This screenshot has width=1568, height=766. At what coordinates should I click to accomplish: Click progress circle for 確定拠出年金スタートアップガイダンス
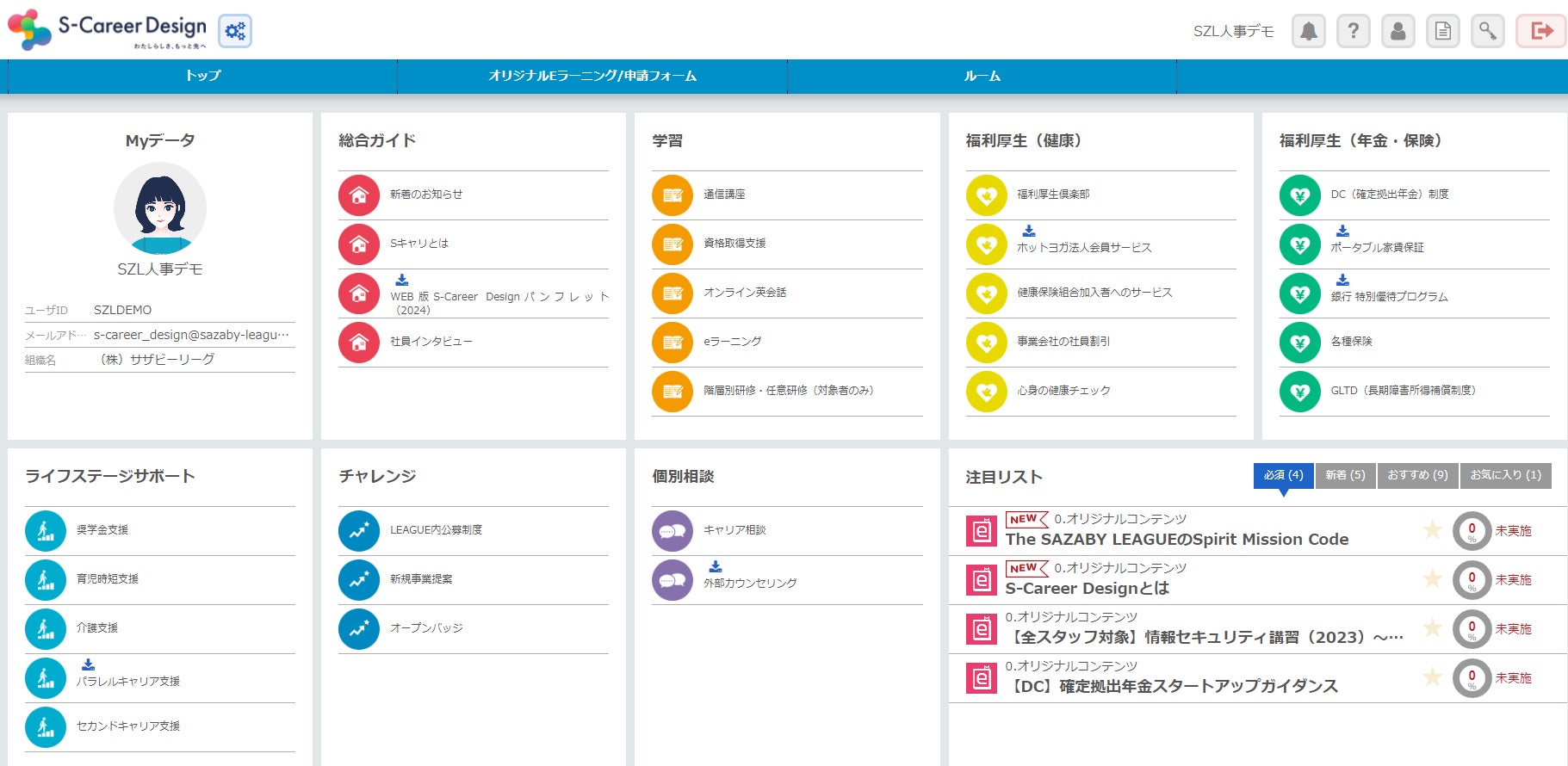(x=1472, y=678)
